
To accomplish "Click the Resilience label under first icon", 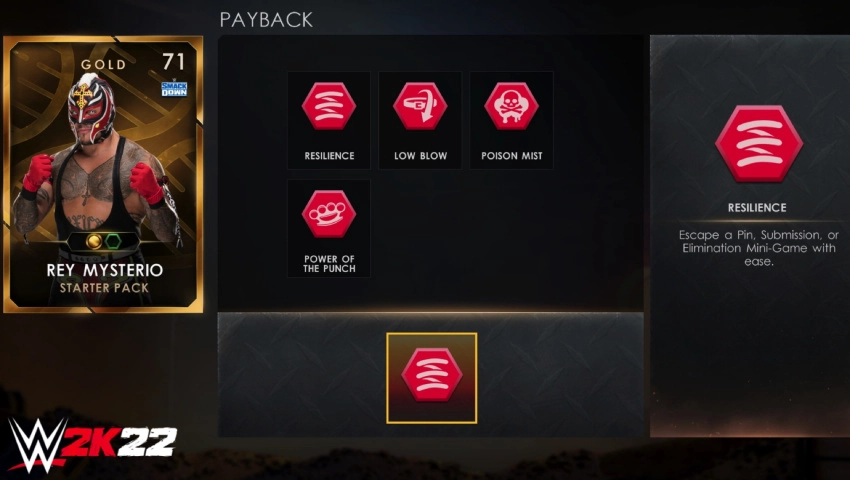I will [x=329, y=156].
